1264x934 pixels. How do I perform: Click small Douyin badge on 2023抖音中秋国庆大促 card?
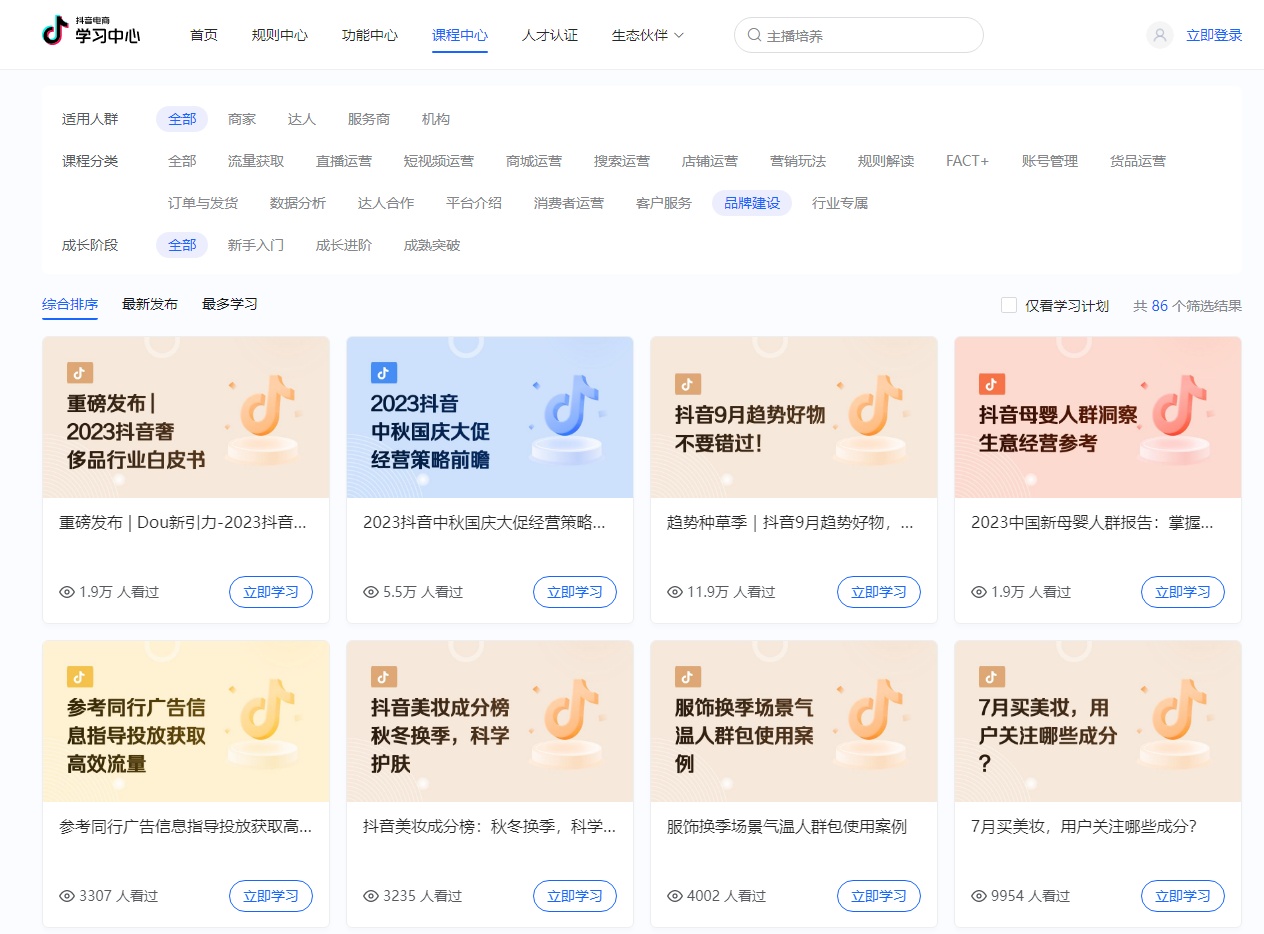click(384, 373)
